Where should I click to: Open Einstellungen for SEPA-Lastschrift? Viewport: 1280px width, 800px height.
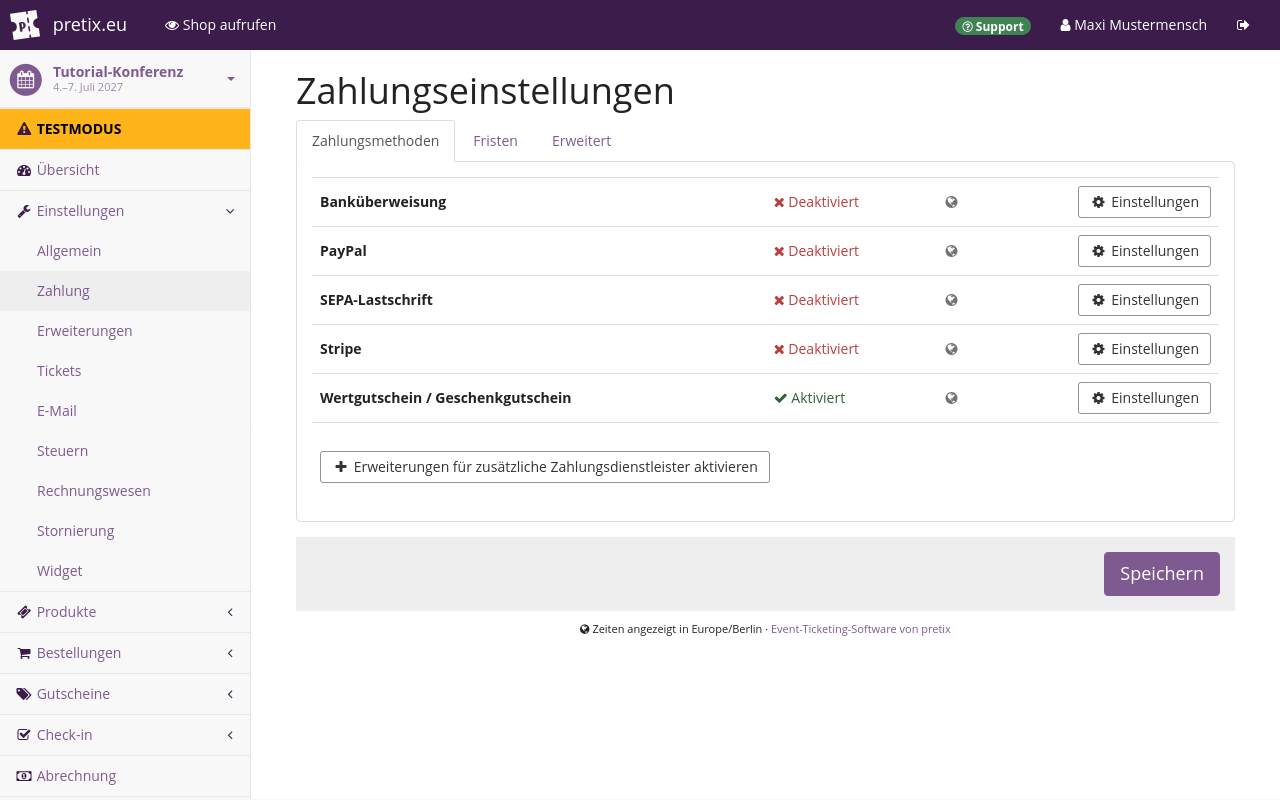point(1144,300)
